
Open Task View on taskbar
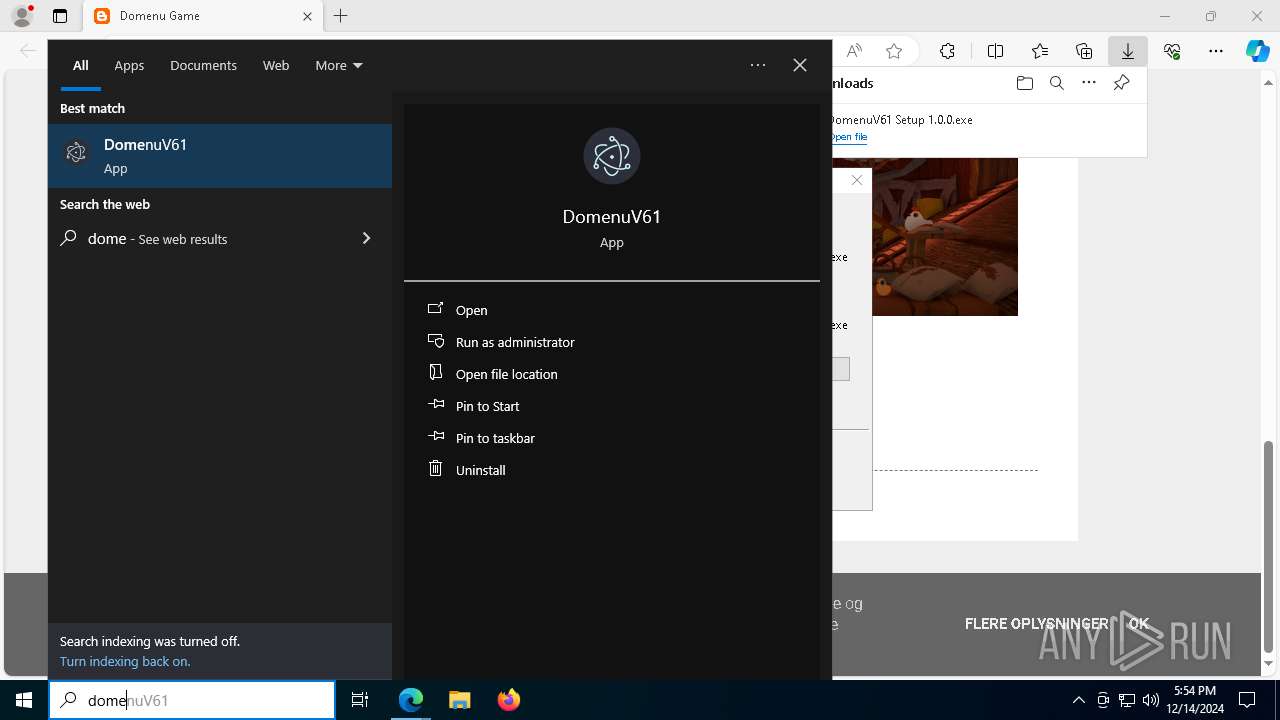coord(360,700)
